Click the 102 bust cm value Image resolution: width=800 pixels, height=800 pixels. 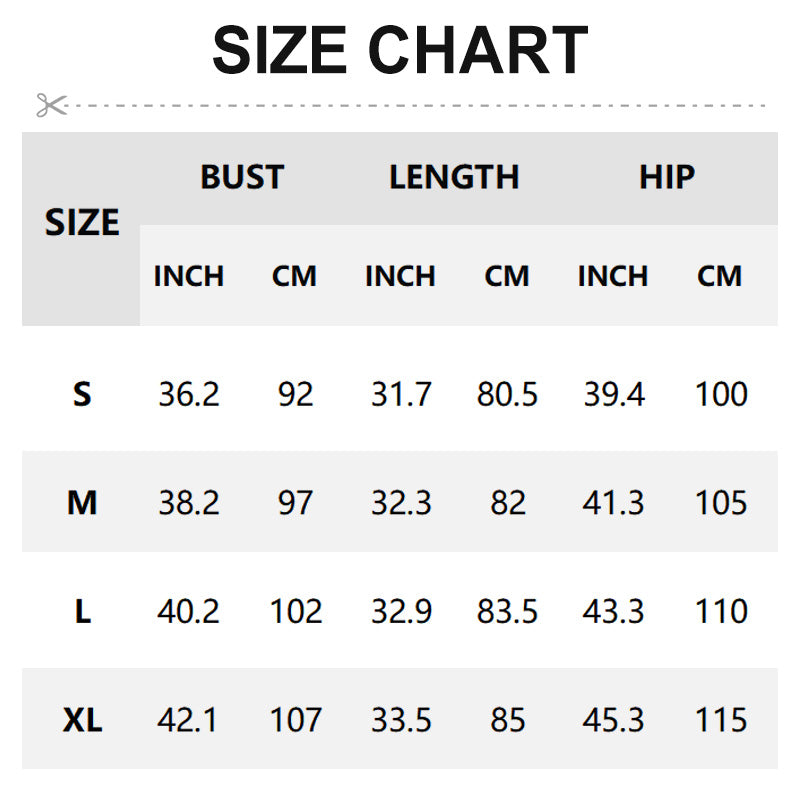(x=296, y=611)
